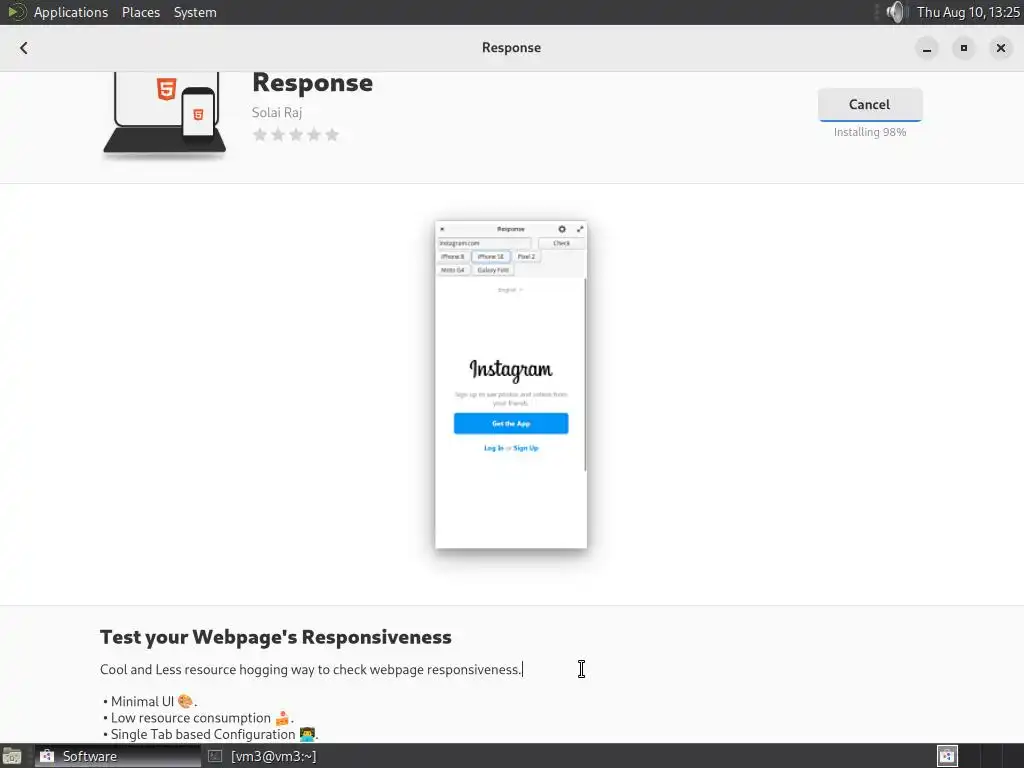Maximize the Response window

[x=964, y=48]
